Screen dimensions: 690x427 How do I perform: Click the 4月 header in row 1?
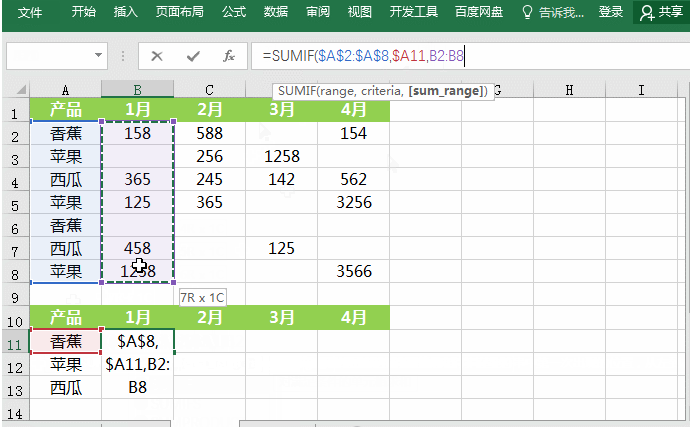[353, 110]
